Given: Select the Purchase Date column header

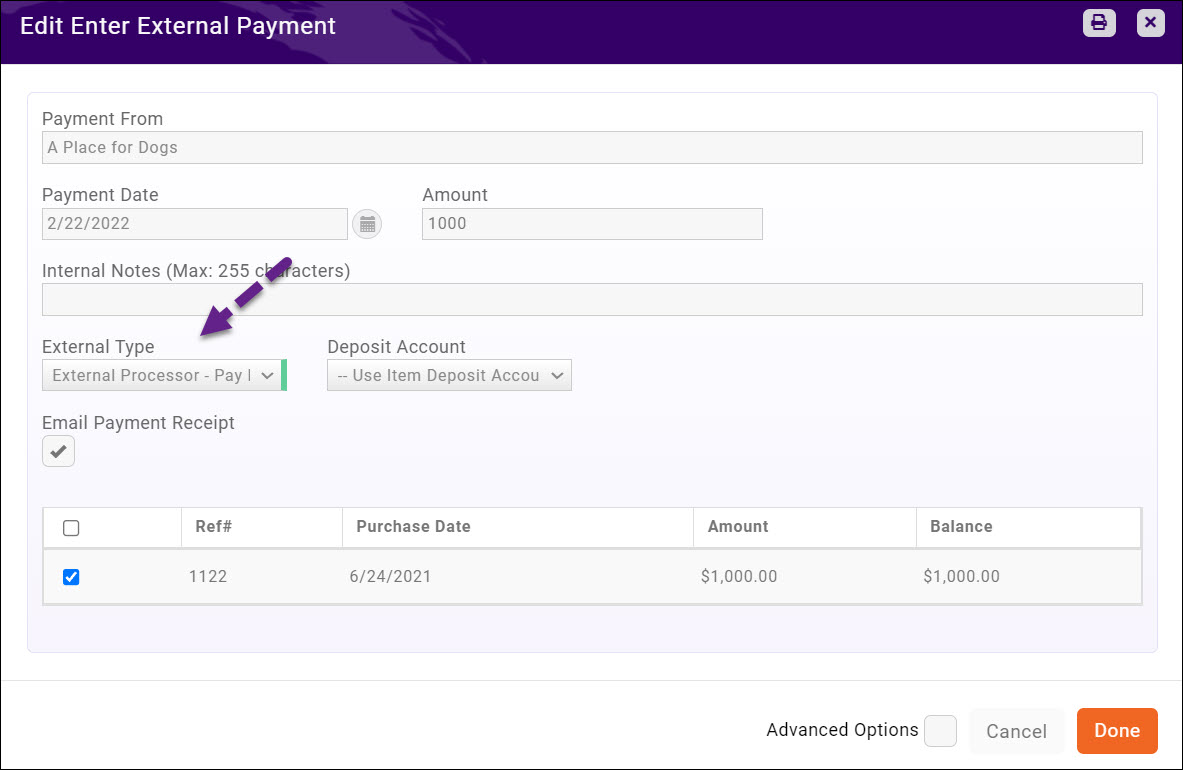Looking at the screenshot, I should pyautogui.click(x=413, y=527).
